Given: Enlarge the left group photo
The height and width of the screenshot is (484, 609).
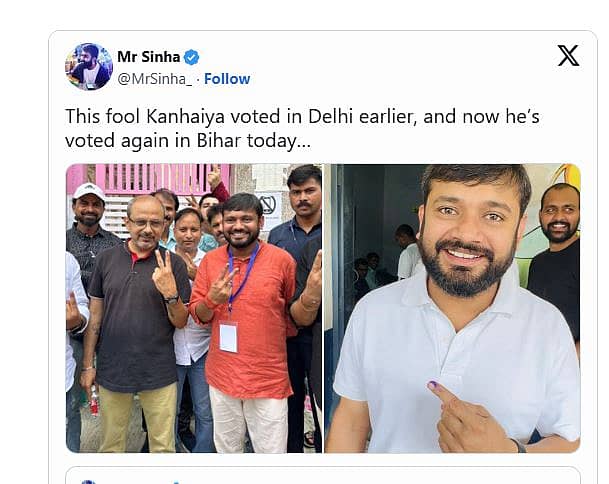Looking at the screenshot, I should [194, 308].
